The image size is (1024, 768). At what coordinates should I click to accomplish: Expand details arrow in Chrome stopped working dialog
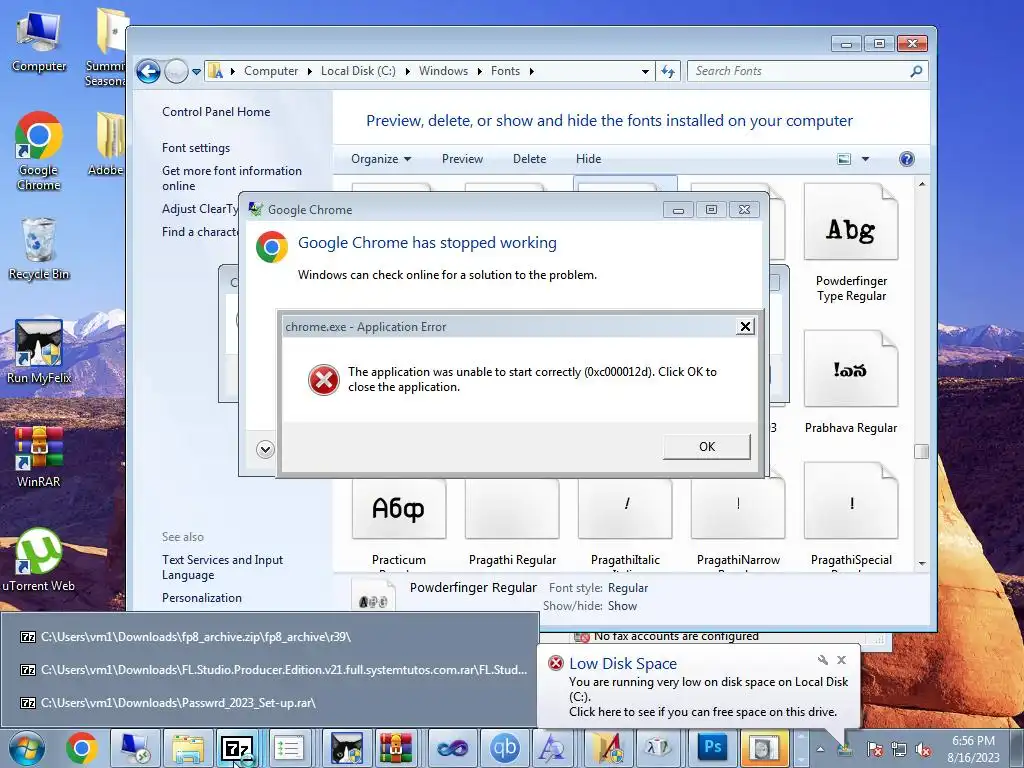click(265, 449)
